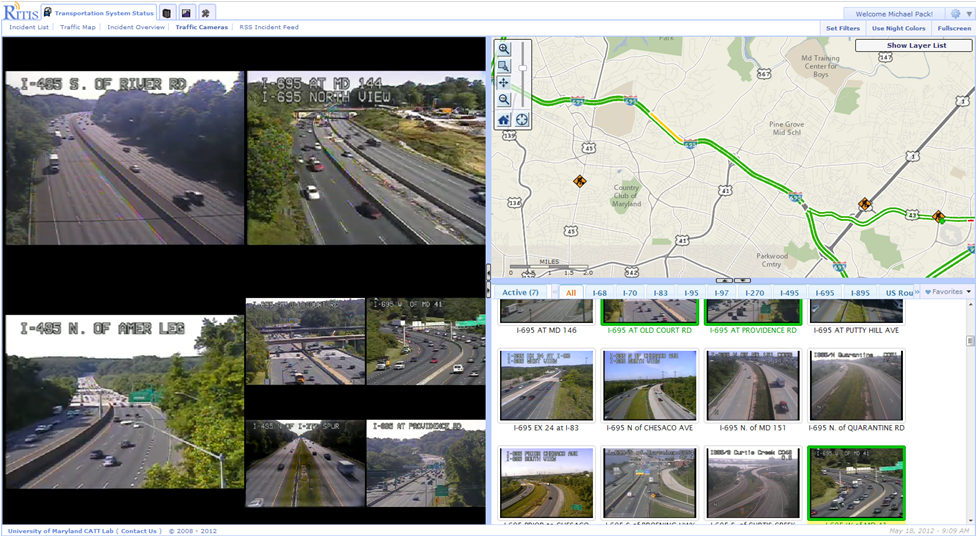Viewport: 977px width, 537px height.
Task: Select Traffic Cameras view
Action: point(201,27)
